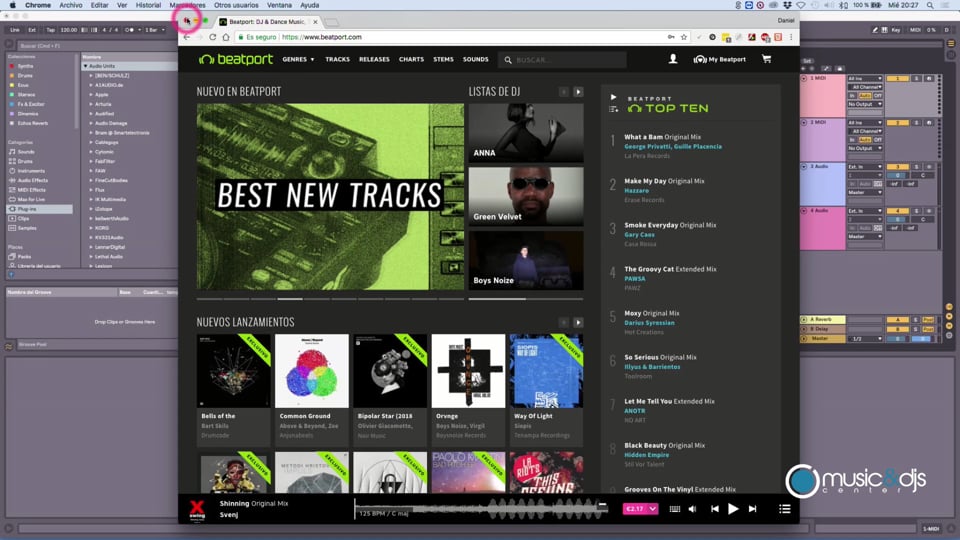Open Spotlight search in menu bar
The width and height of the screenshot is (960, 540).
pyautogui.click(x=930, y=5)
